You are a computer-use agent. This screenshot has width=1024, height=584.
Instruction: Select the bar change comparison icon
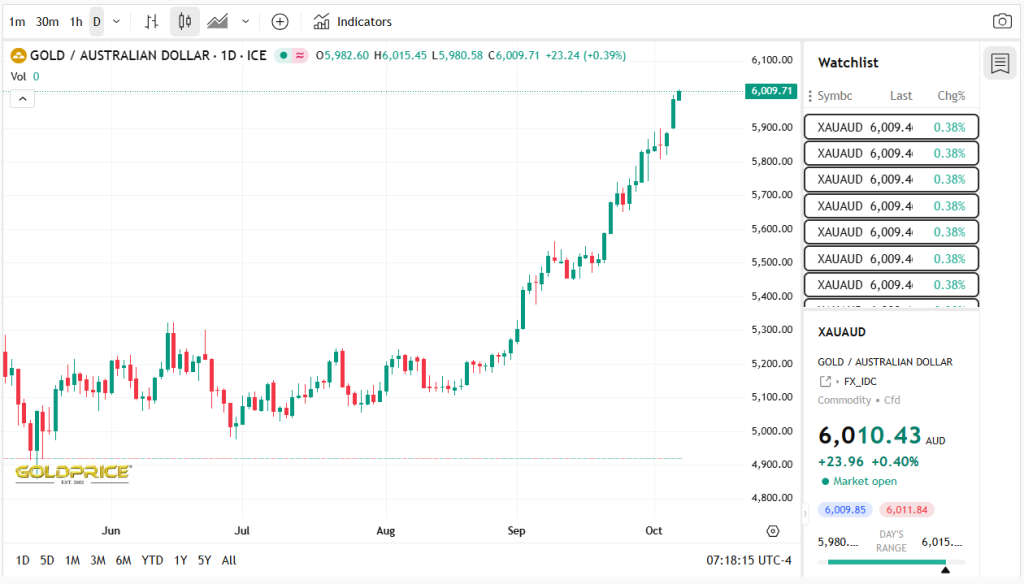pyautogui.click(x=152, y=20)
